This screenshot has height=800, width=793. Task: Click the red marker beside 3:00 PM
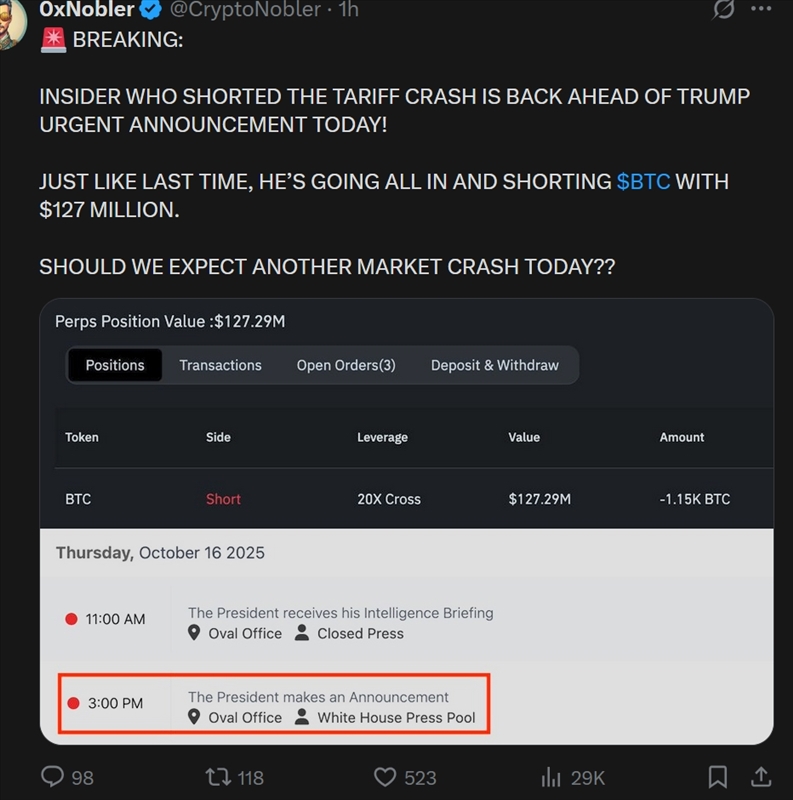(74, 702)
